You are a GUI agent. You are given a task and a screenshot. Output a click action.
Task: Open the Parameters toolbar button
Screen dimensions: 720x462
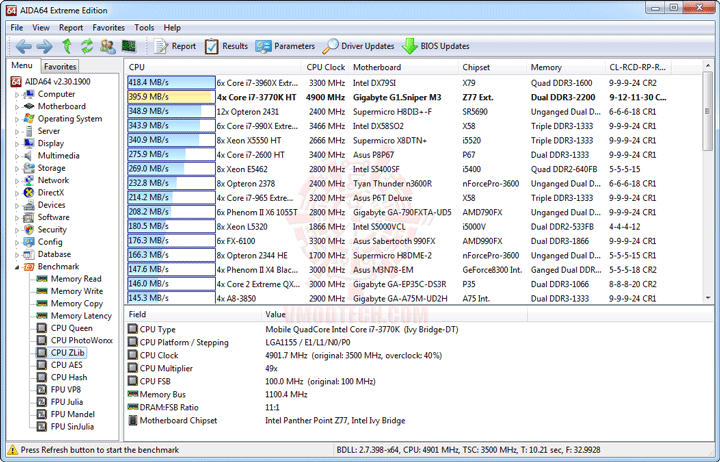tap(285, 46)
